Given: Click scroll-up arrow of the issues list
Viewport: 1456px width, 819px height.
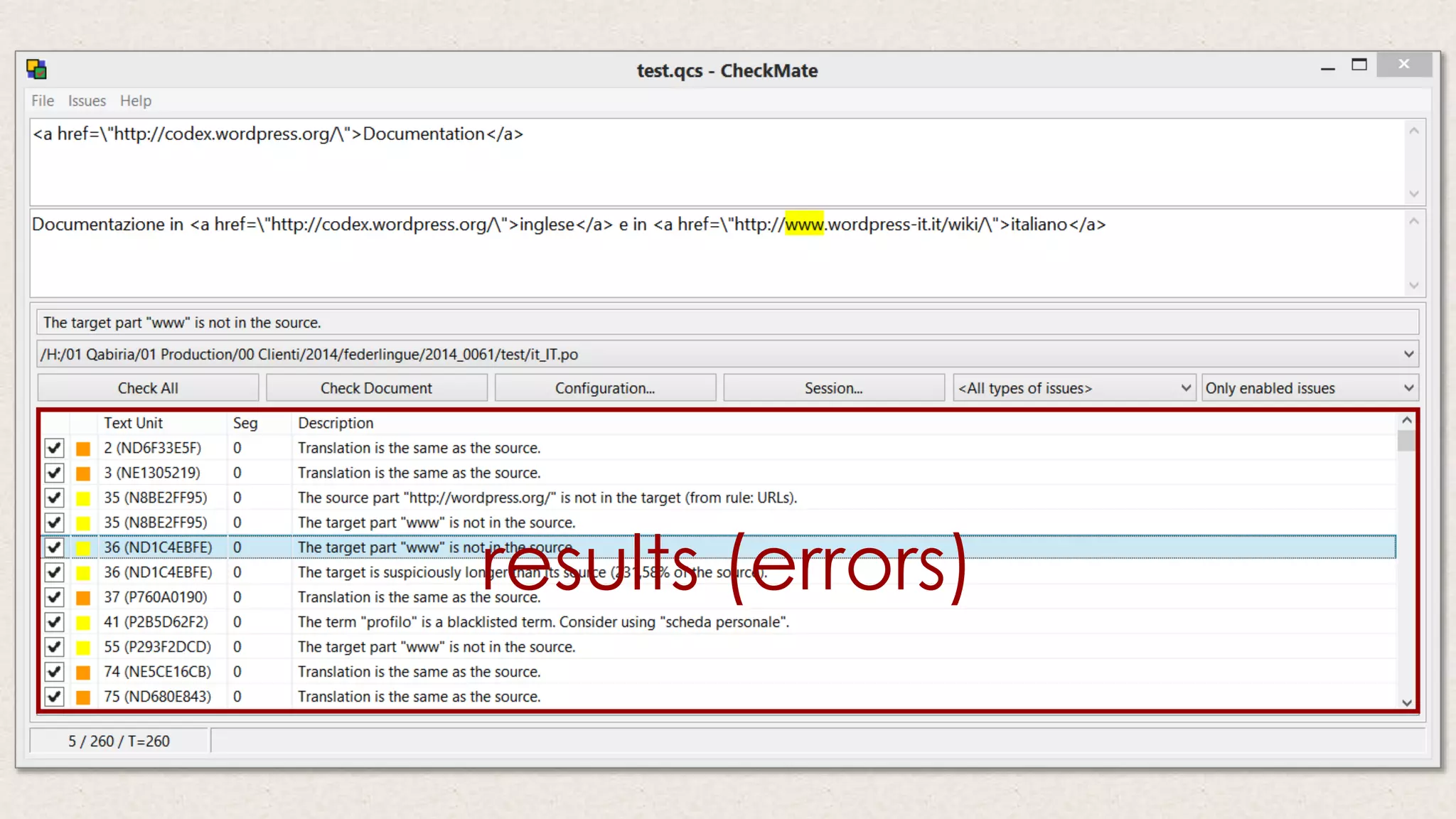Looking at the screenshot, I should 1406,421.
